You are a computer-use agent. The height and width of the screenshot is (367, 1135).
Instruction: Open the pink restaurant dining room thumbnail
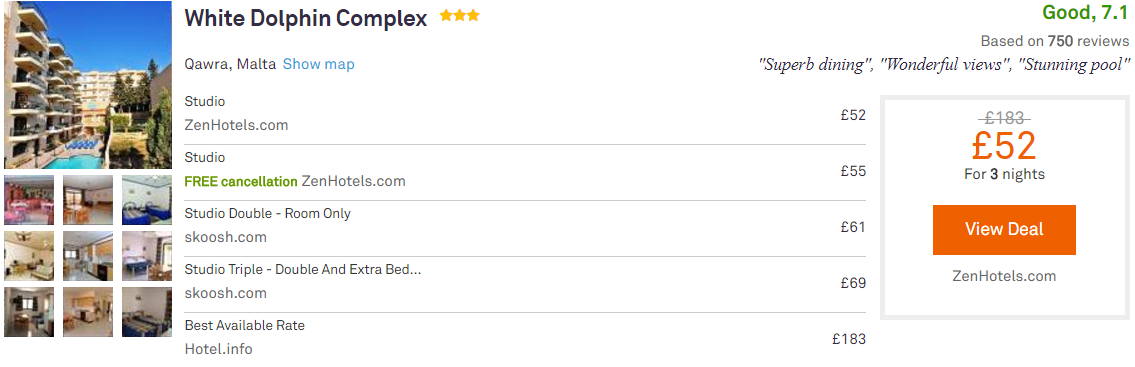(x=29, y=200)
